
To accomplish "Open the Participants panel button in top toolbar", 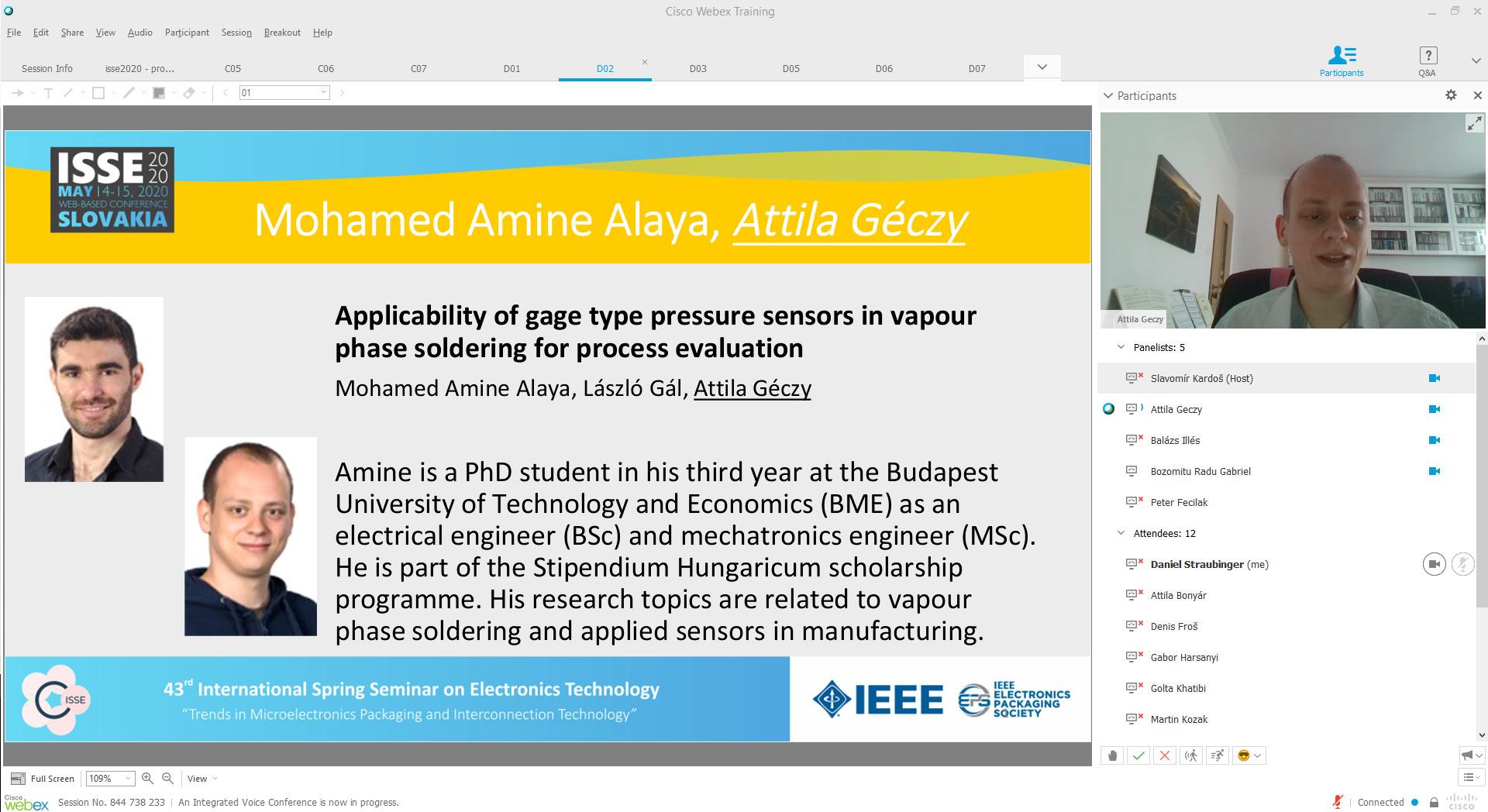I will click(x=1342, y=61).
